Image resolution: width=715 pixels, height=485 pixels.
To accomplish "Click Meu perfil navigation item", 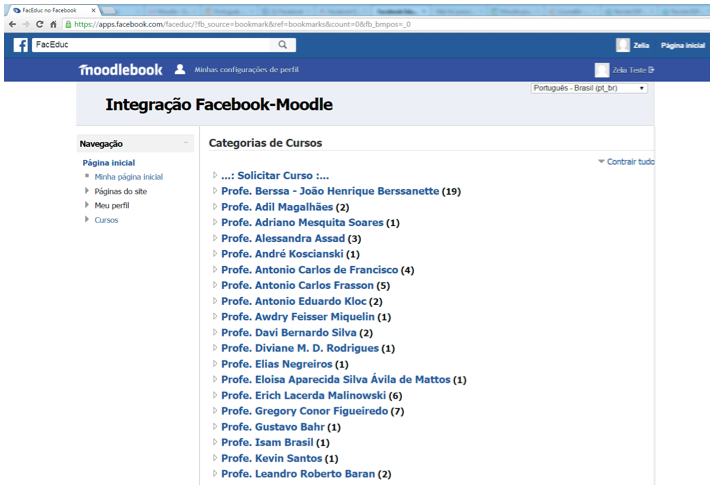I will click(x=112, y=206).
